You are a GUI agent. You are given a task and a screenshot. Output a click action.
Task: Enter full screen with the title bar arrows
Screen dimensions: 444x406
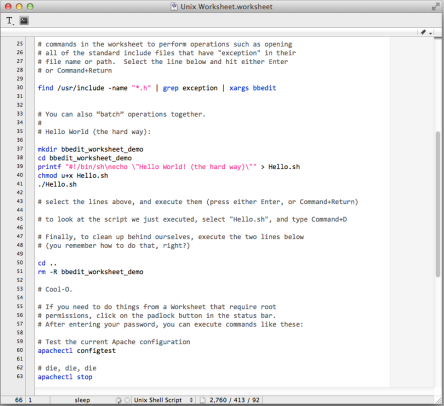(x=435, y=6)
